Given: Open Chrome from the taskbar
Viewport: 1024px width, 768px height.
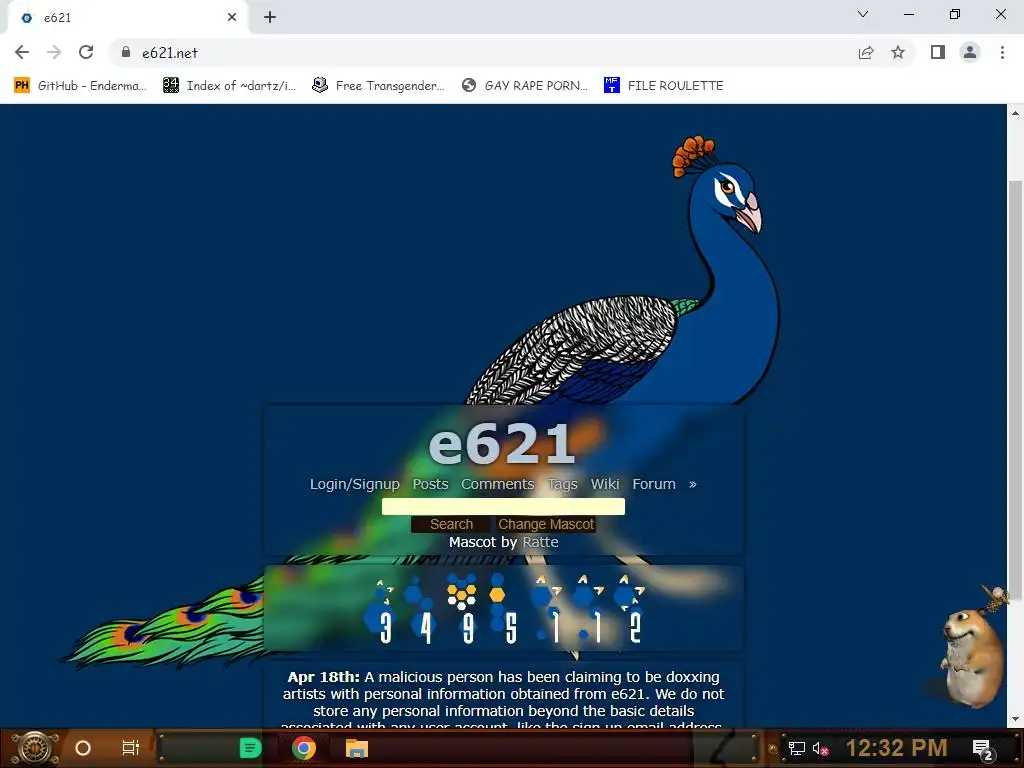Looking at the screenshot, I should [304, 748].
